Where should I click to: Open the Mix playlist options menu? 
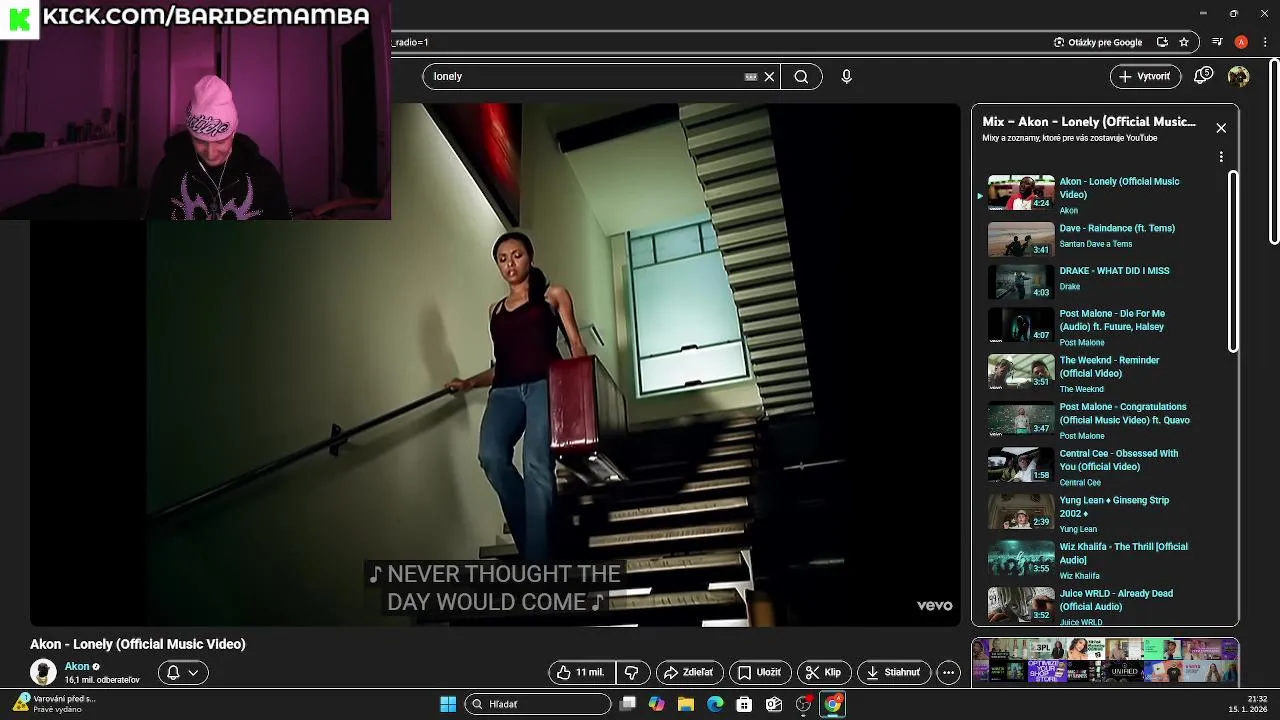click(x=1221, y=157)
